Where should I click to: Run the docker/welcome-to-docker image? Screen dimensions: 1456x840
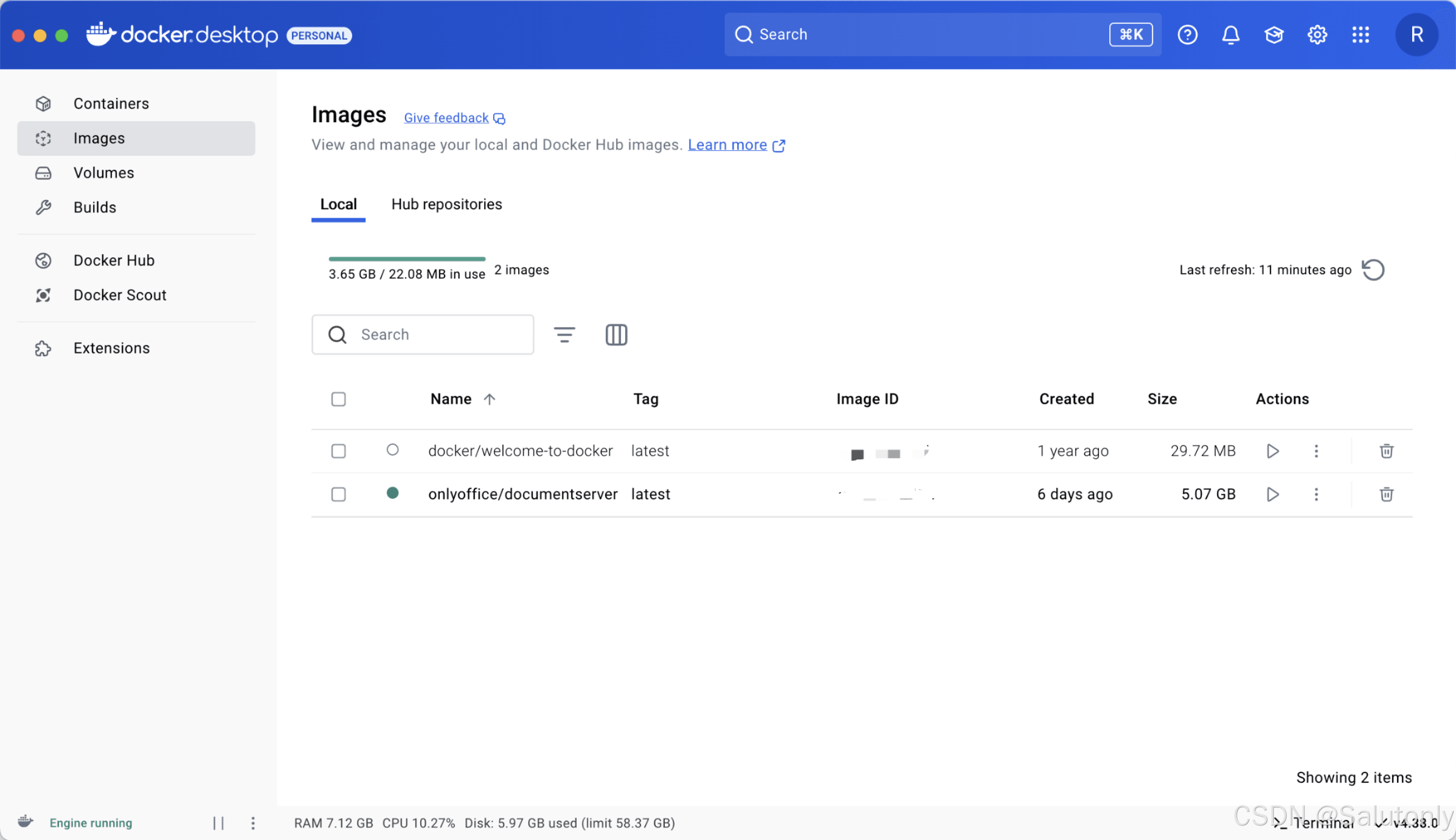(1273, 451)
